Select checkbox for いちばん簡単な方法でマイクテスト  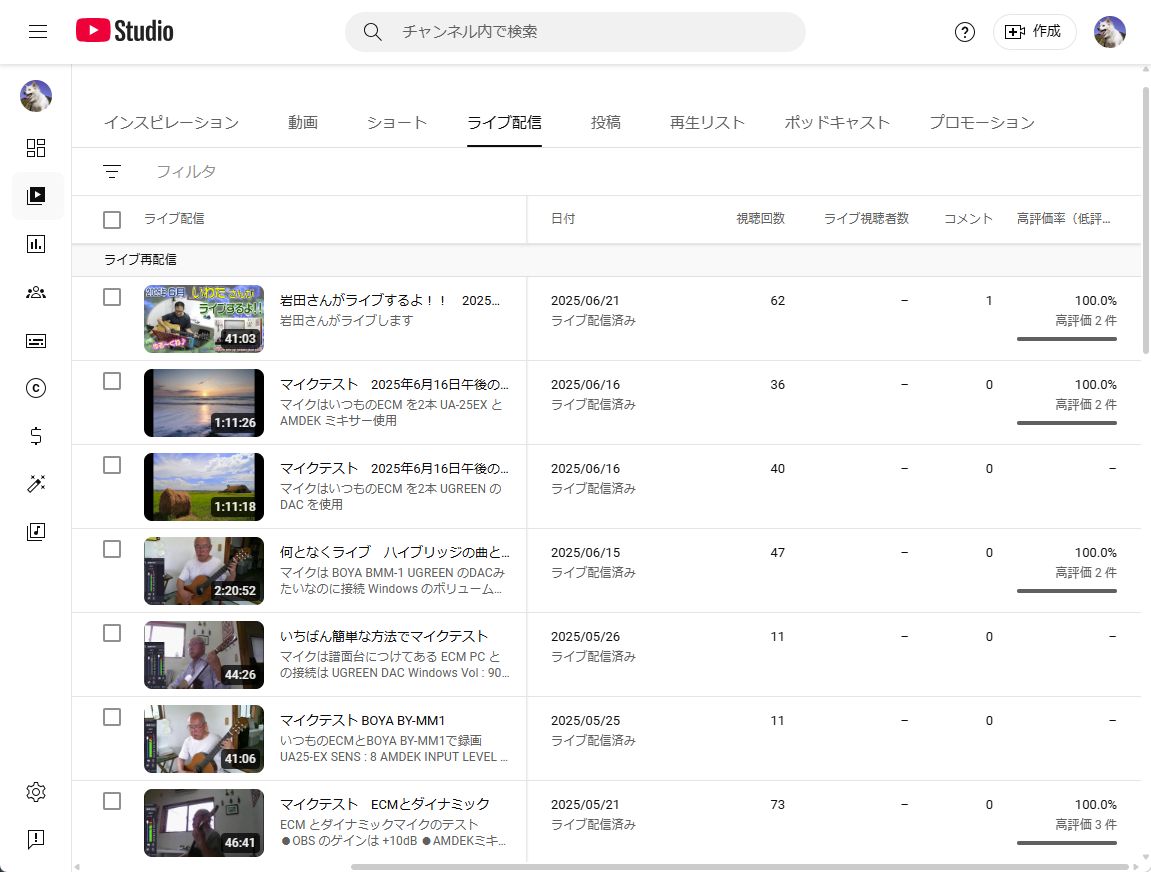click(112, 633)
